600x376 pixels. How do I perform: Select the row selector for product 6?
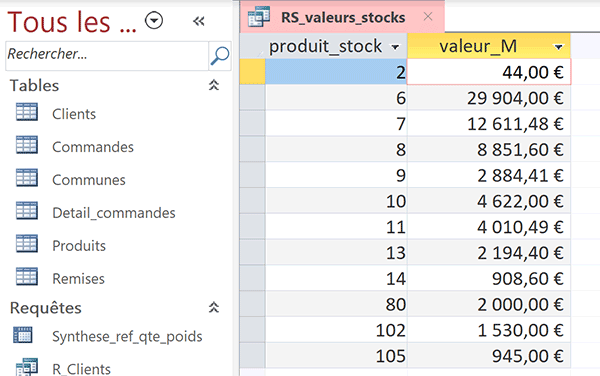tap(253, 98)
